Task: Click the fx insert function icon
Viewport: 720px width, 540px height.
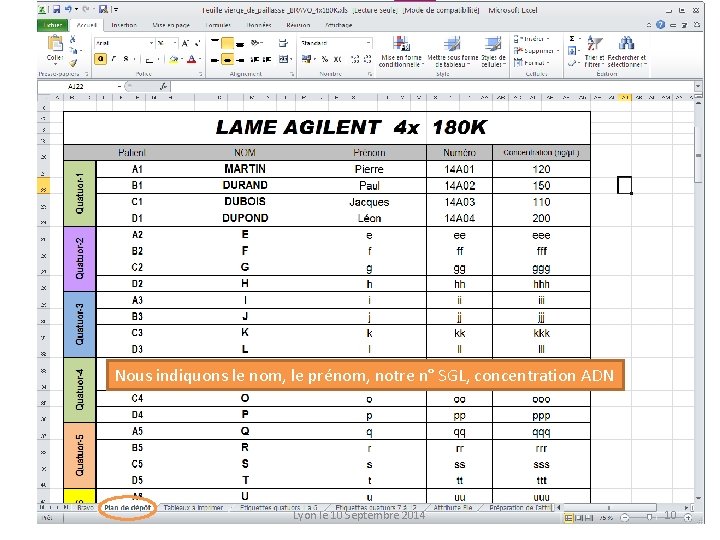Action: [x=163, y=86]
